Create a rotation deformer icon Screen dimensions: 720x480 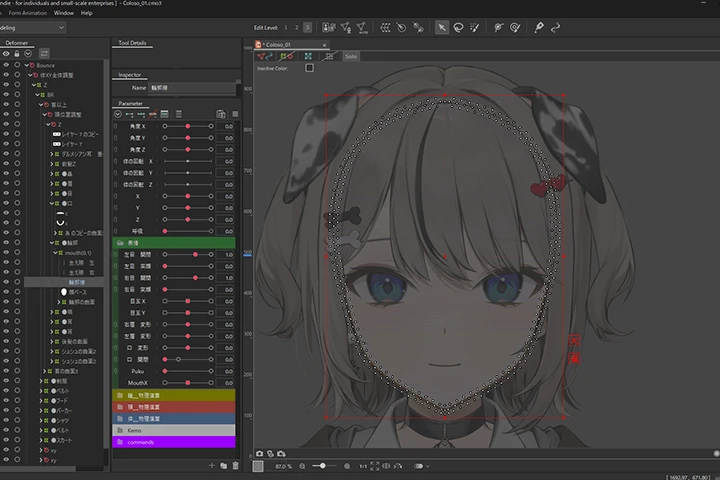pyautogui.click(x=401, y=28)
